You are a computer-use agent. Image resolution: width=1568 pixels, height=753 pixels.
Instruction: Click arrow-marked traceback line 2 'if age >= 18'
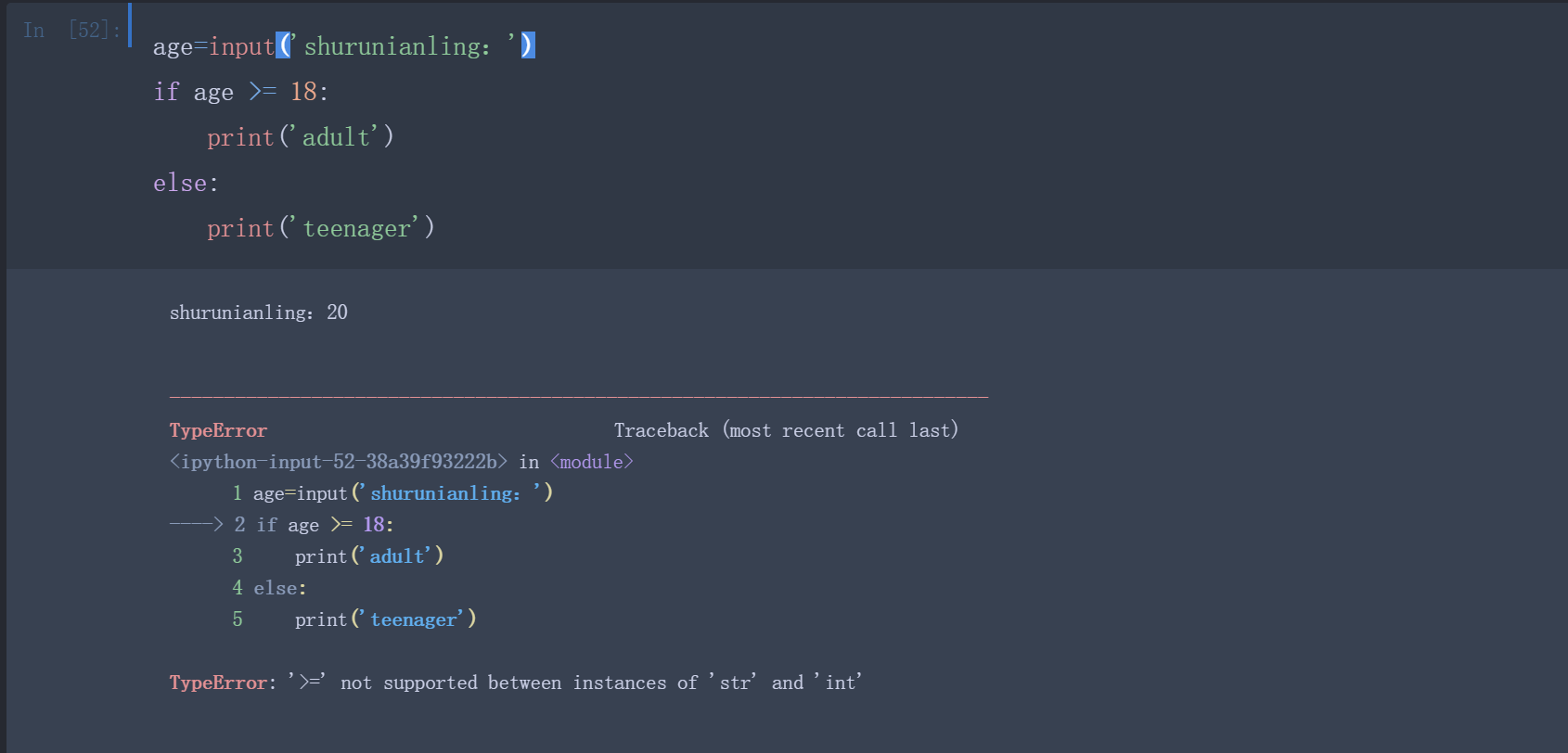[282, 525]
